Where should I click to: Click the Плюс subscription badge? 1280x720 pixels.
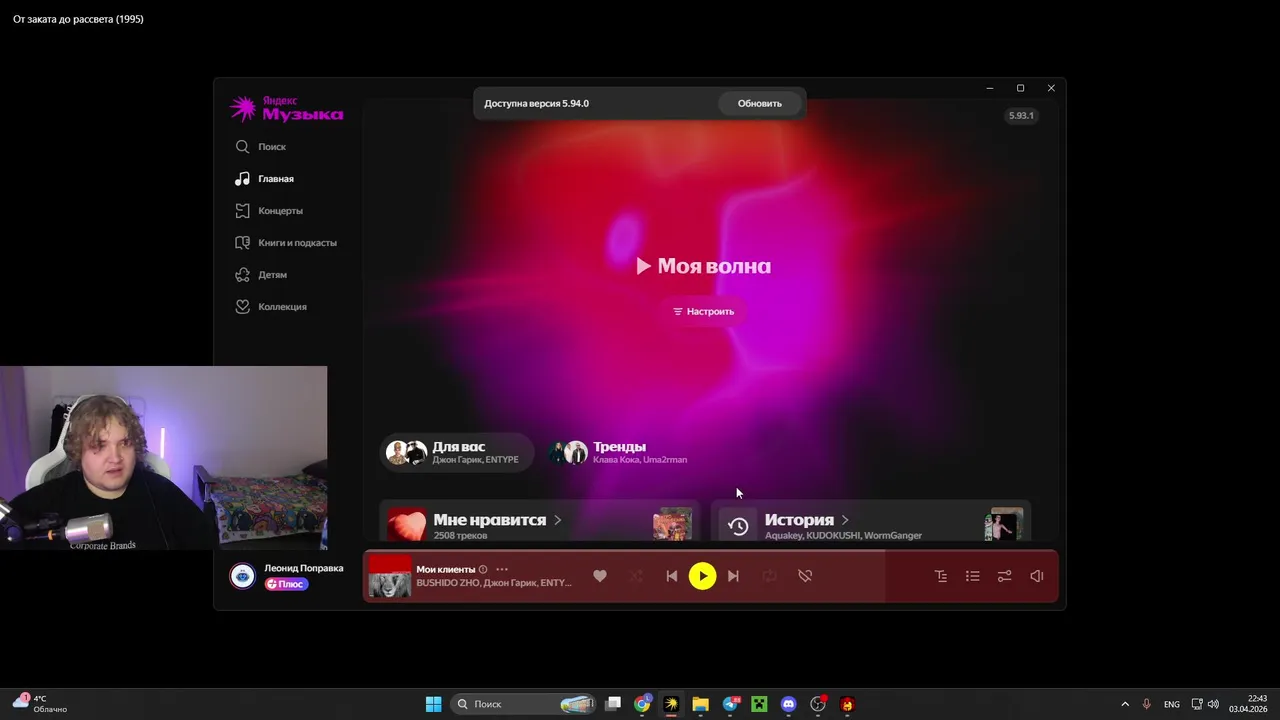click(x=286, y=584)
